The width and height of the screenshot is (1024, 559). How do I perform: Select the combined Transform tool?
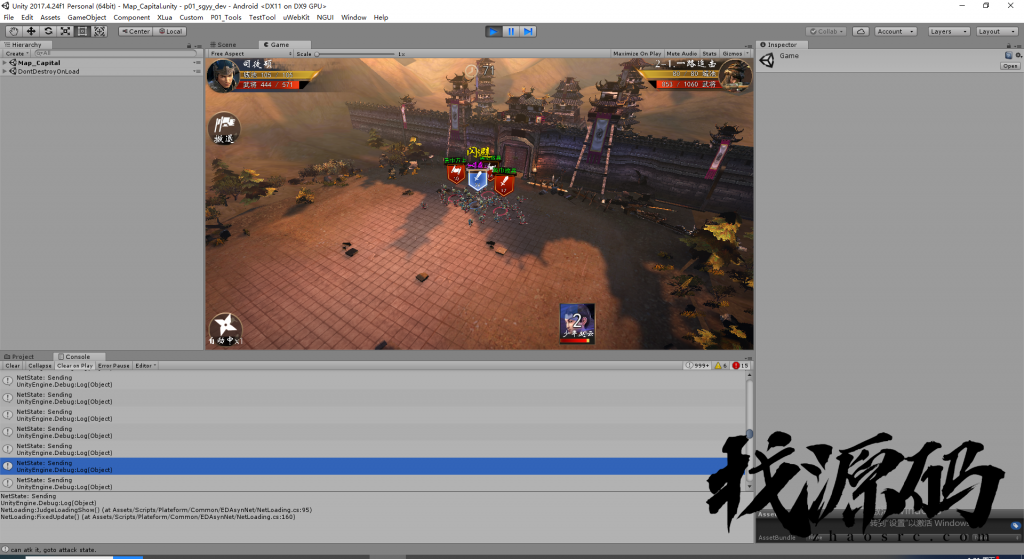click(x=99, y=31)
